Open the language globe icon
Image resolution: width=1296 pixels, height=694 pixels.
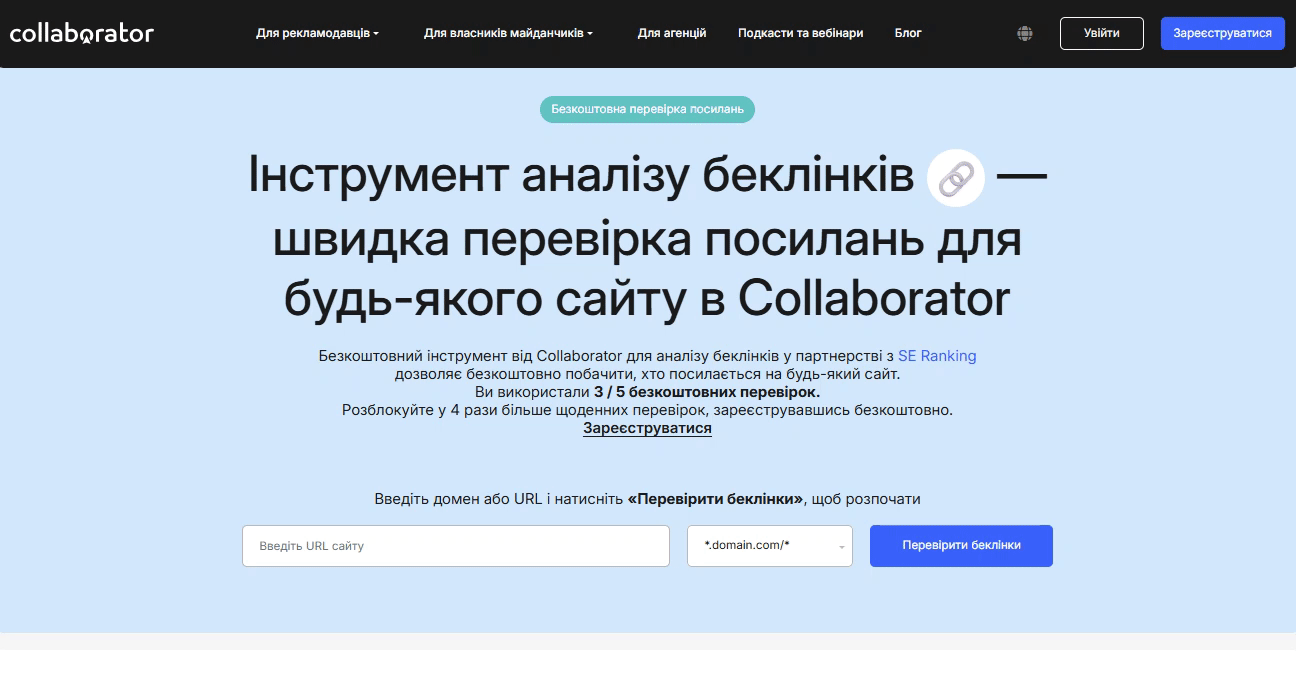(x=1025, y=33)
